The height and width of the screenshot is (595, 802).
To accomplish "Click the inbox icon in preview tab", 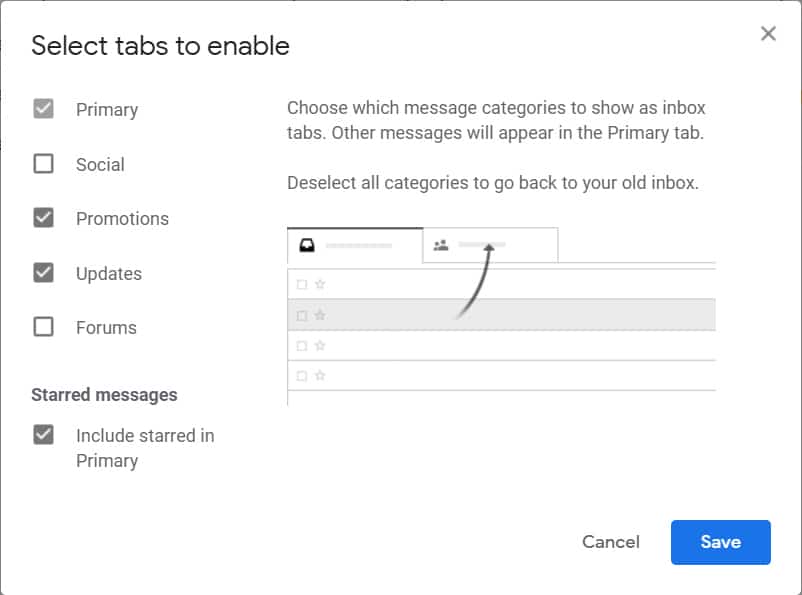I will [x=307, y=246].
